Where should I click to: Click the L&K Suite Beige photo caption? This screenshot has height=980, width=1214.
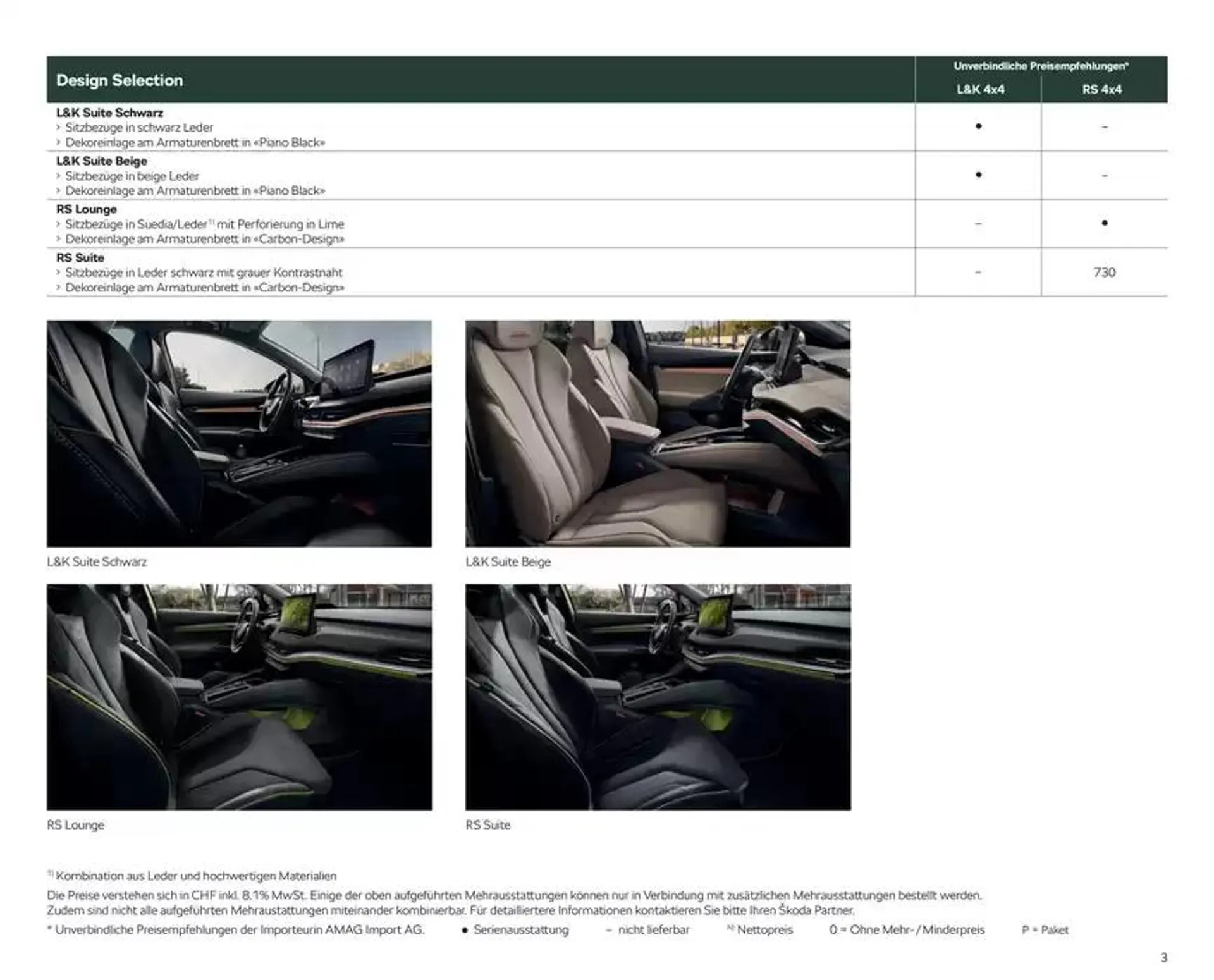point(508,561)
